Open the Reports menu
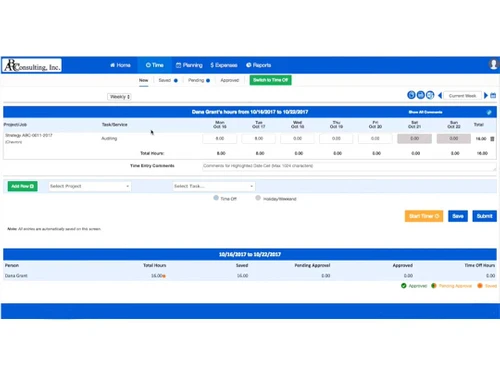This screenshot has width=500, height=375. 259,65
